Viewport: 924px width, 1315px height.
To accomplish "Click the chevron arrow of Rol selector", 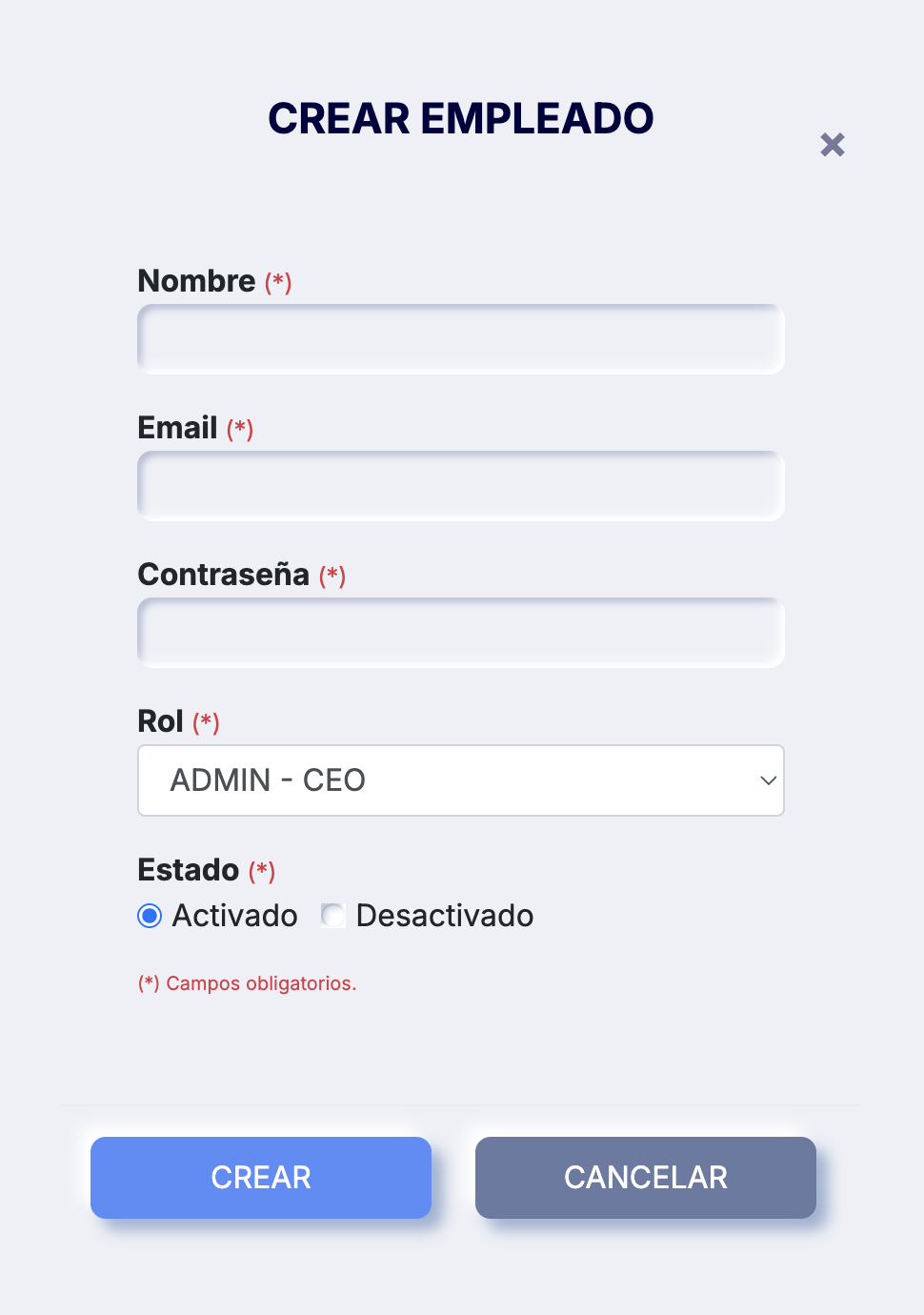I will 768,780.
